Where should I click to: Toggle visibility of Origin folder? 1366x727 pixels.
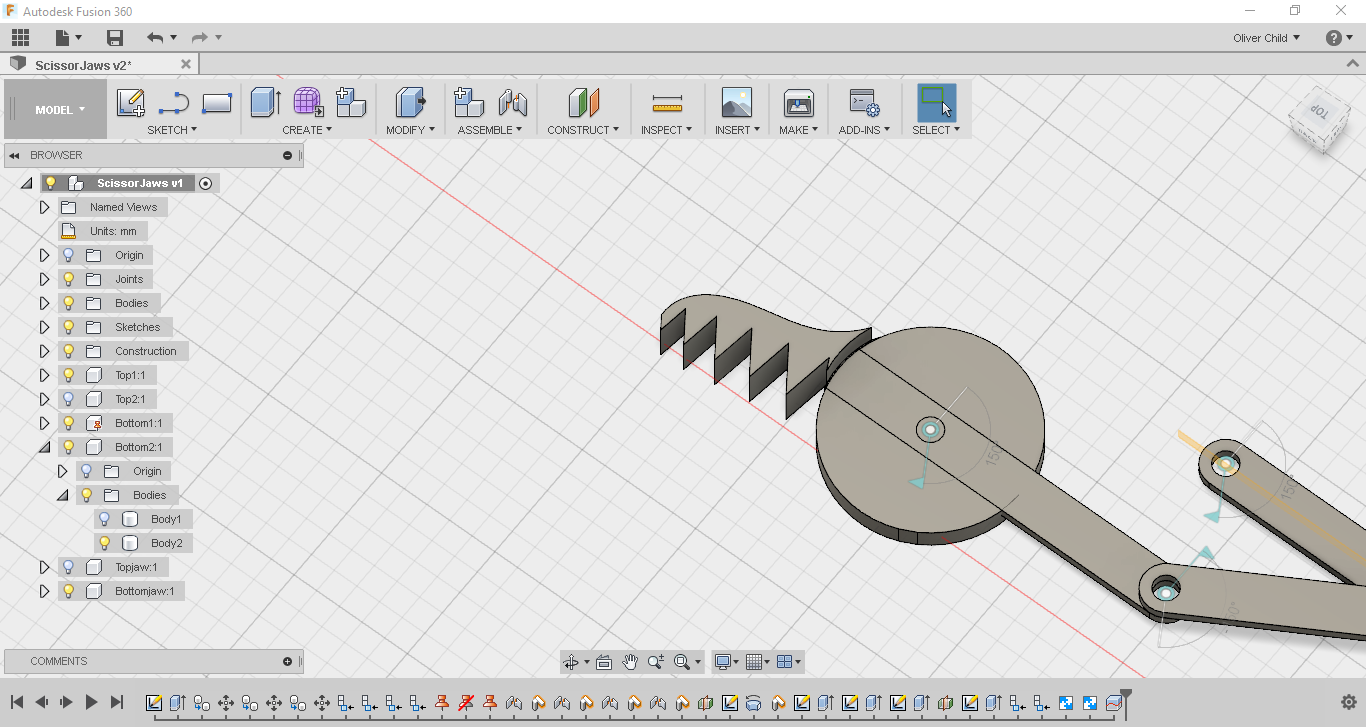(x=68, y=255)
